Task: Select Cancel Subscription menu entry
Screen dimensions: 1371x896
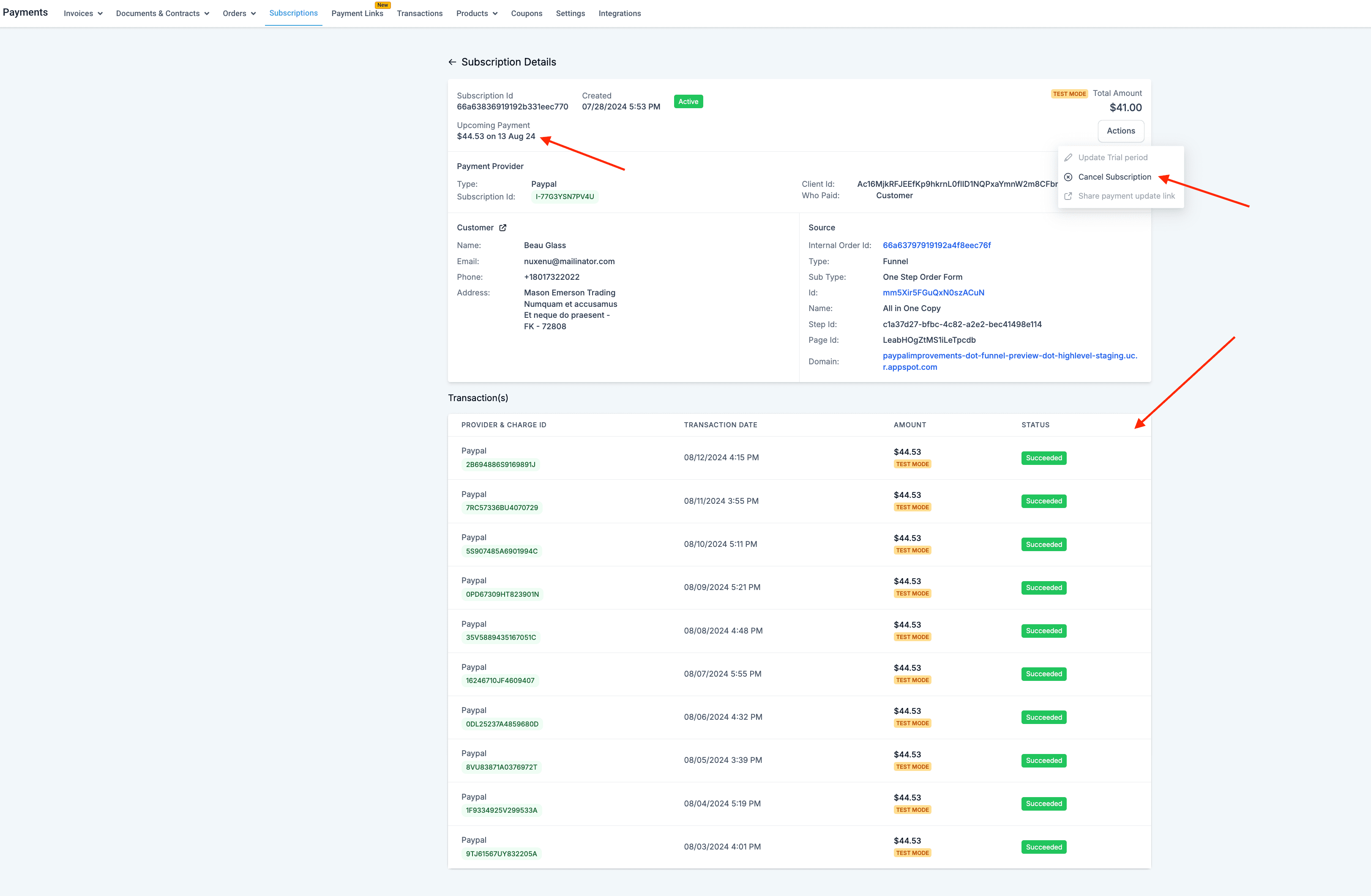Action: [1120, 177]
